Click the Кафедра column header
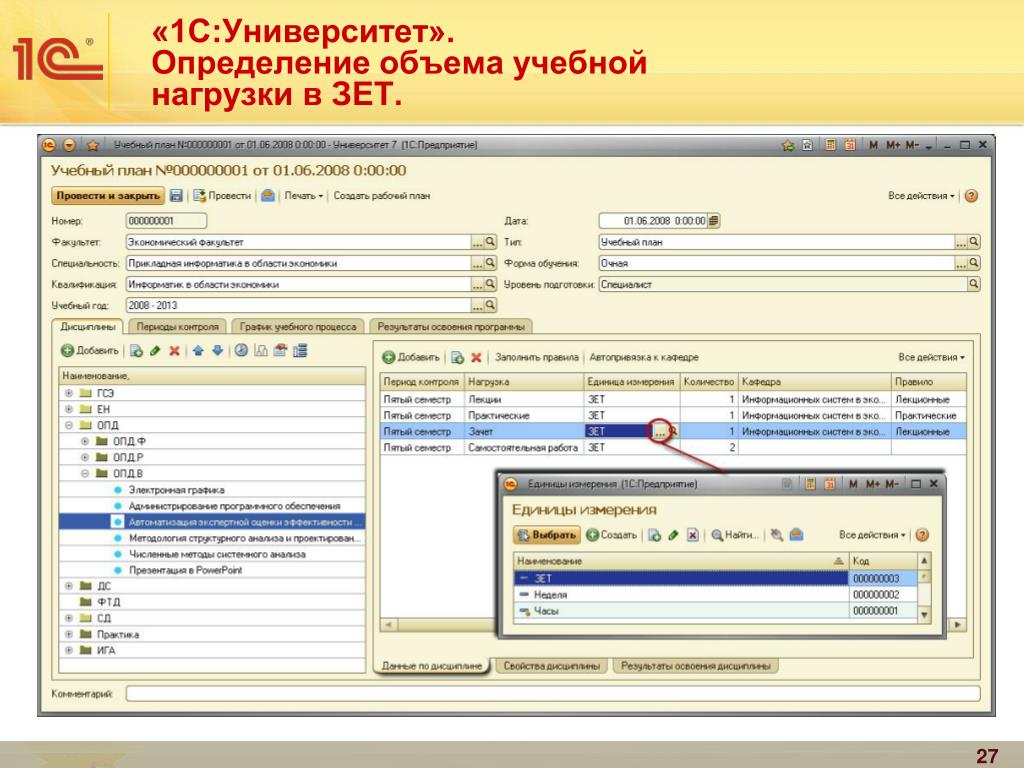Viewport: 1024px width, 768px height. pyautogui.click(x=814, y=381)
